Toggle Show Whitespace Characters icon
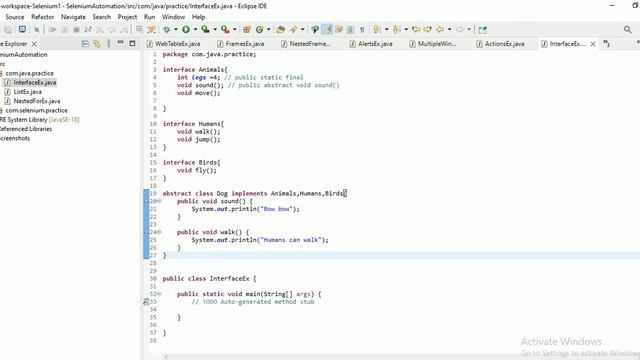The height and width of the screenshot is (360, 640). [x=362, y=29]
